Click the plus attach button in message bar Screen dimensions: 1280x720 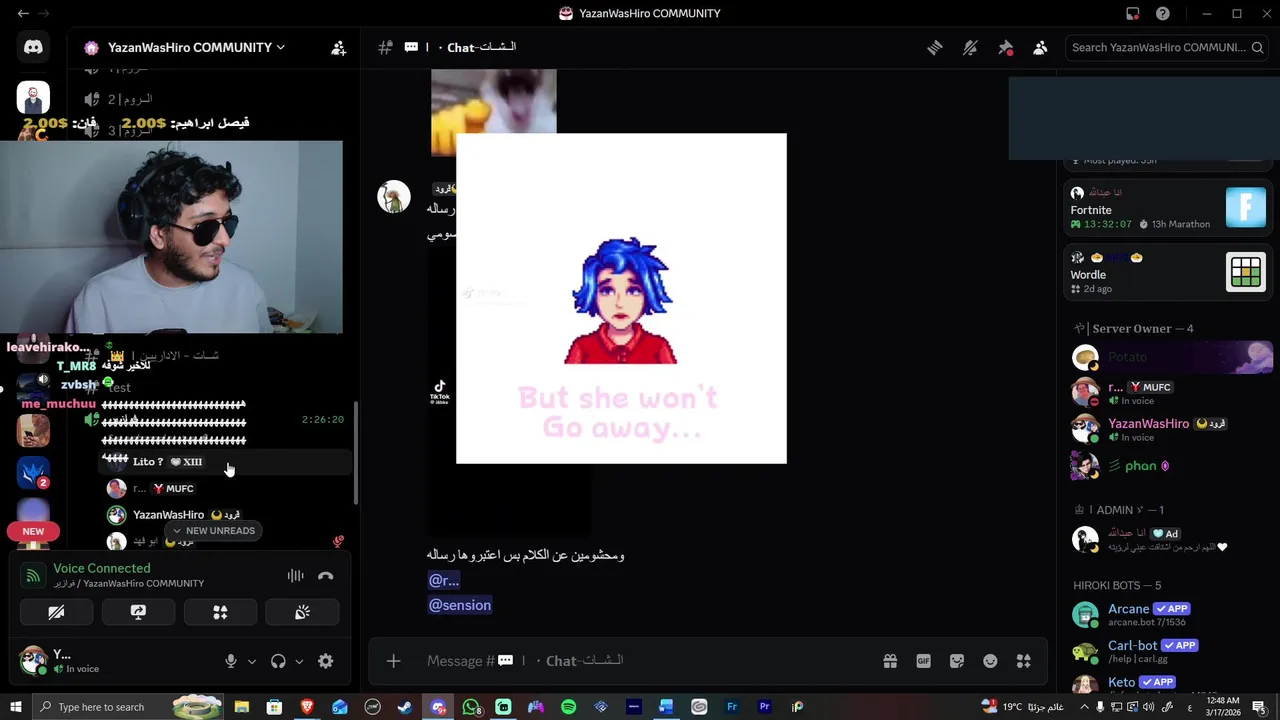pyautogui.click(x=393, y=661)
